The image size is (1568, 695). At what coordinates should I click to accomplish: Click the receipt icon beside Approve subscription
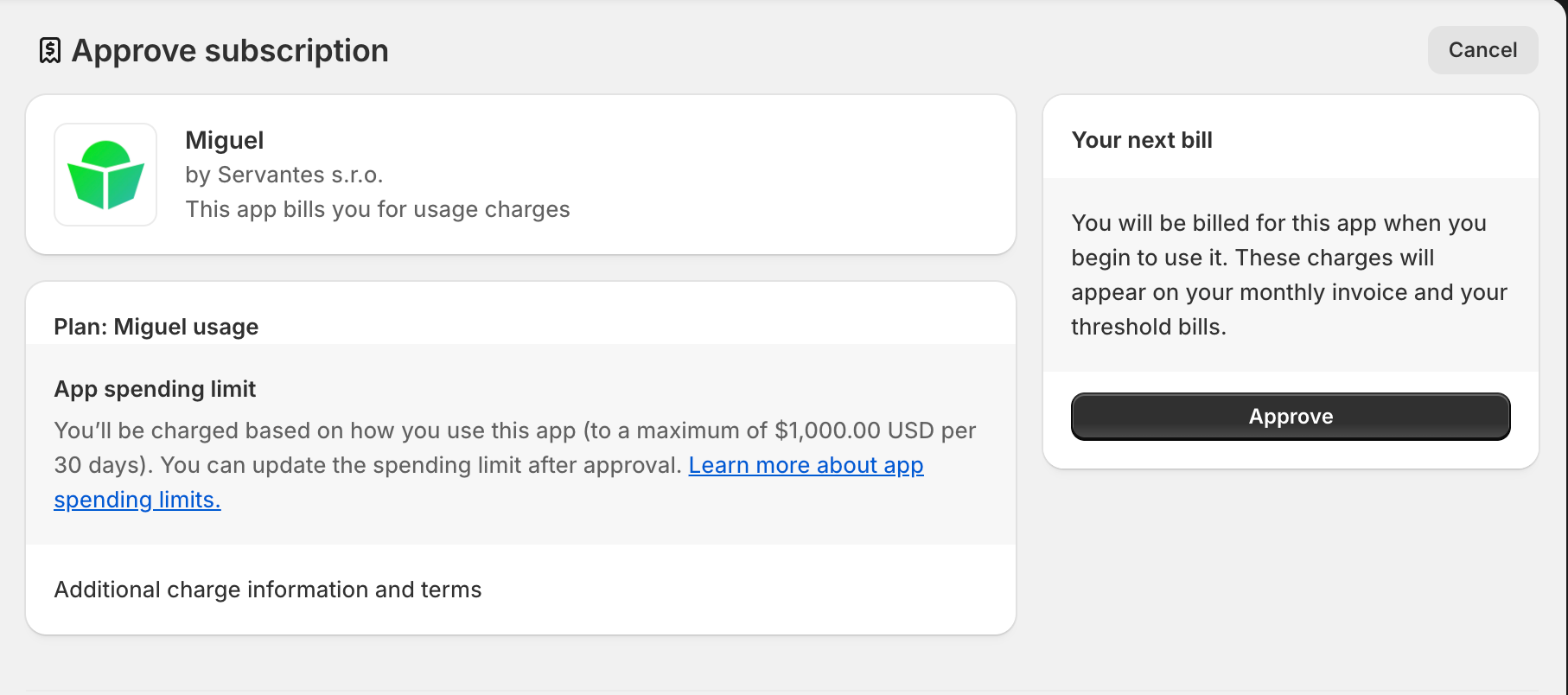pos(50,51)
